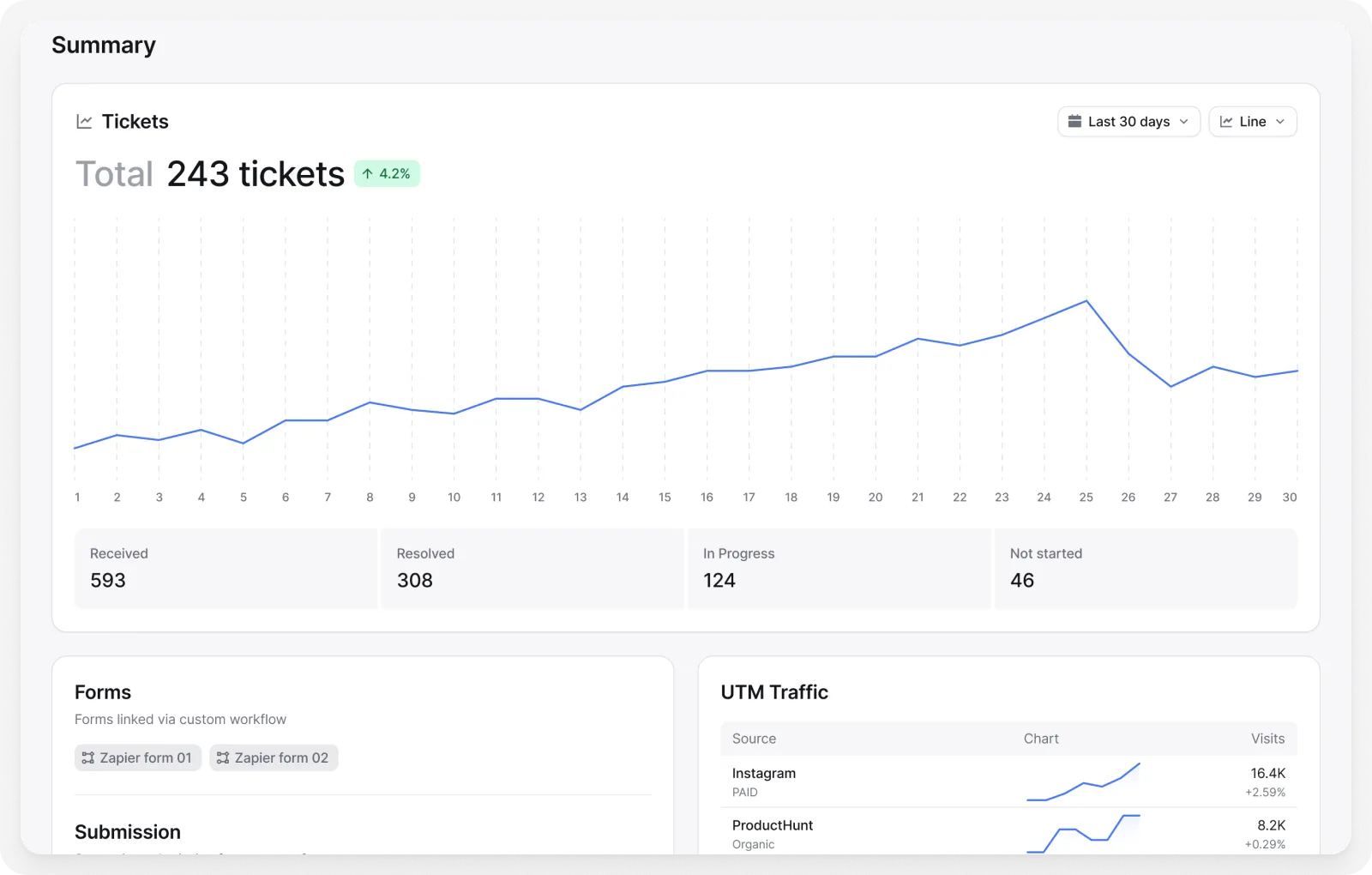Select the Zapier form 02 chip
The width and height of the screenshot is (1372, 875).
(x=274, y=758)
